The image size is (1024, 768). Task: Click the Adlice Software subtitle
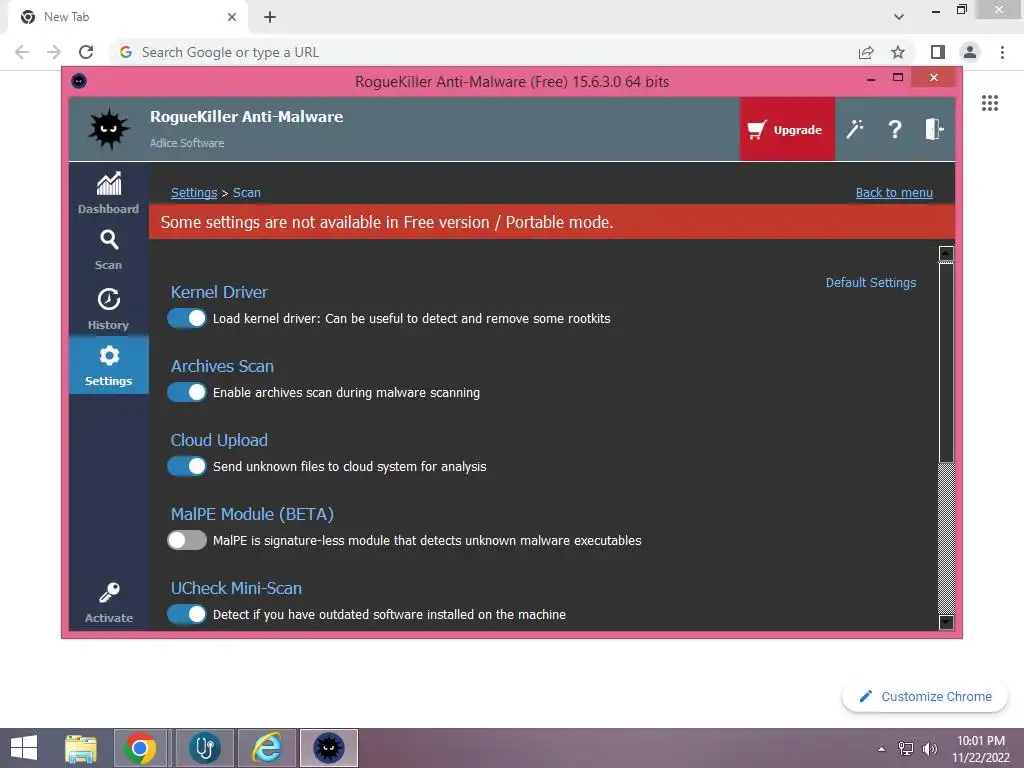[x=187, y=143]
